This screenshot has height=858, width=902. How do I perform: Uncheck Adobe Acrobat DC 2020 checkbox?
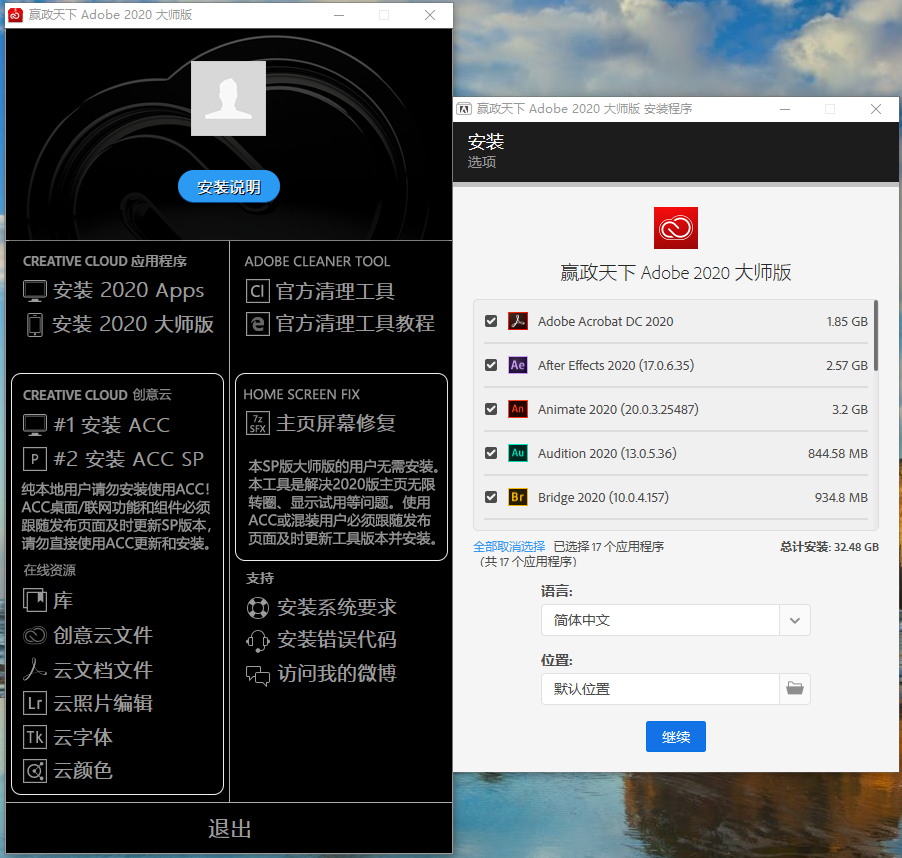coord(491,321)
